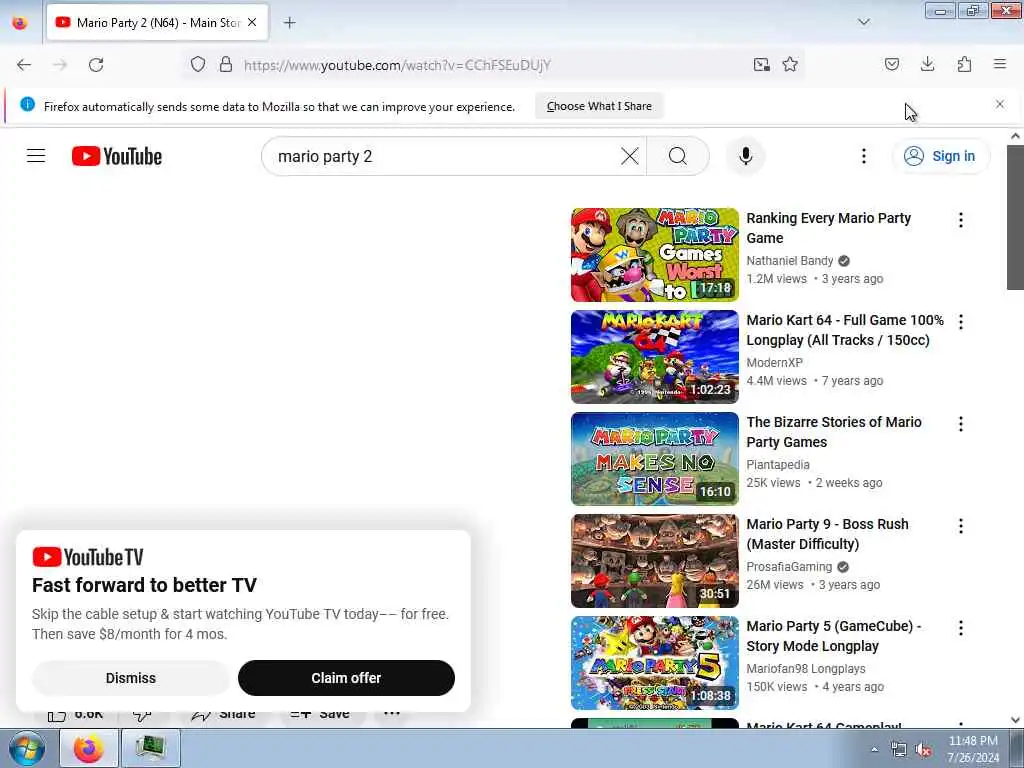This screenshot has width=1024, height=768.
Task: Click Firefox icon in taskbar
Action: tap(89, 748)
